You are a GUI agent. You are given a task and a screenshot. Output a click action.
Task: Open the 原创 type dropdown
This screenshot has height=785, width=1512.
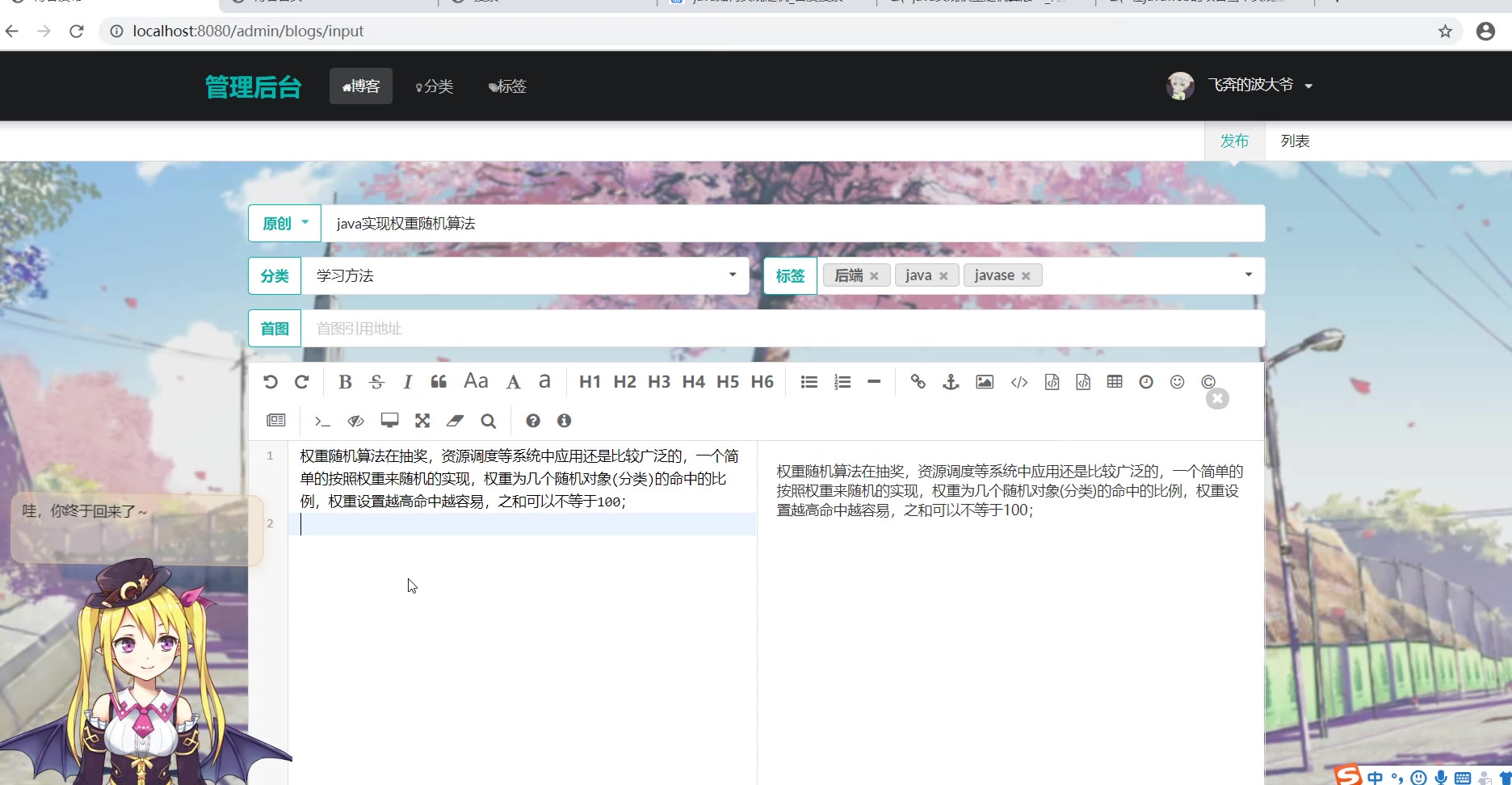pos(284,223)
